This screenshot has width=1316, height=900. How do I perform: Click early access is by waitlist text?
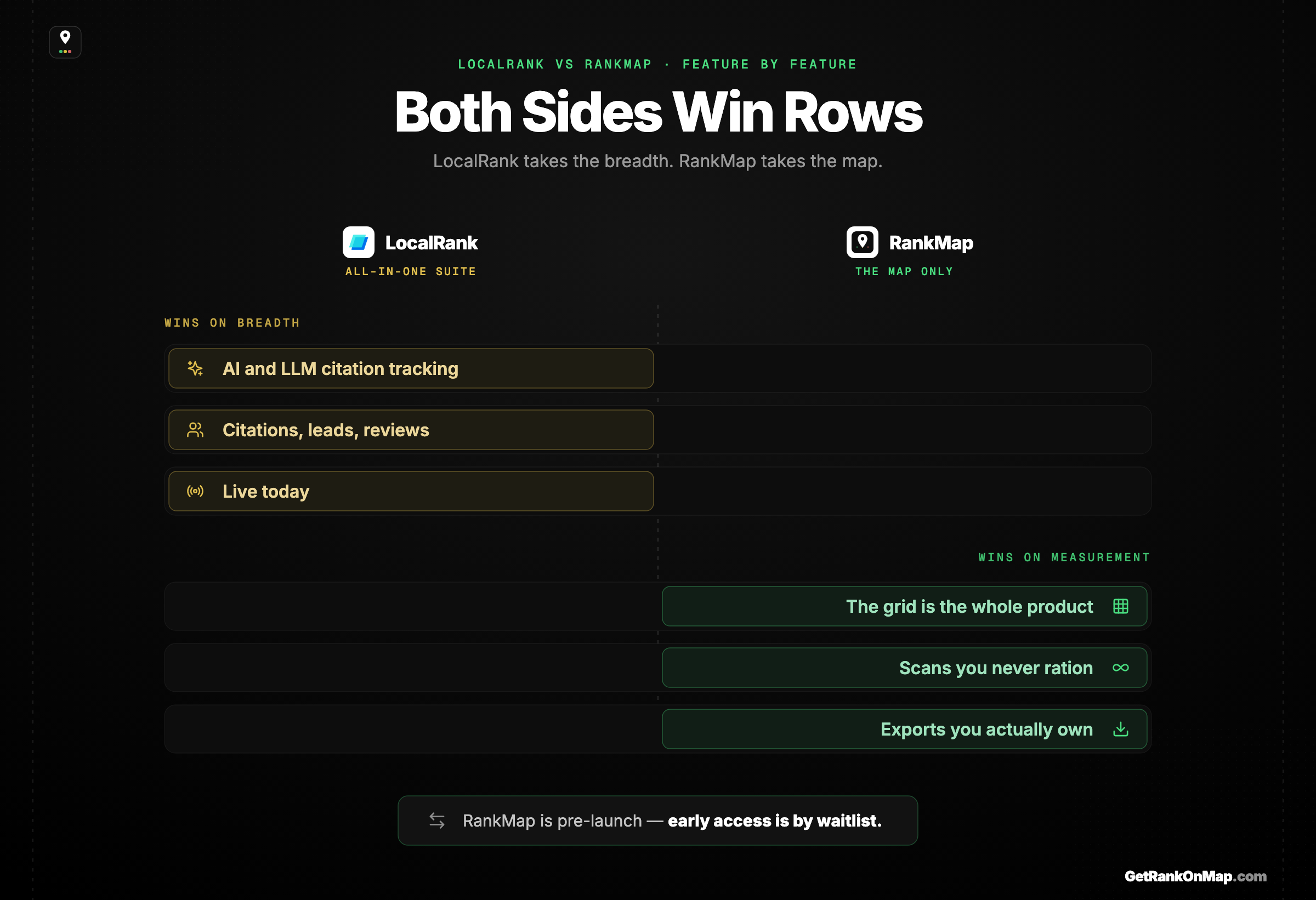775,821
